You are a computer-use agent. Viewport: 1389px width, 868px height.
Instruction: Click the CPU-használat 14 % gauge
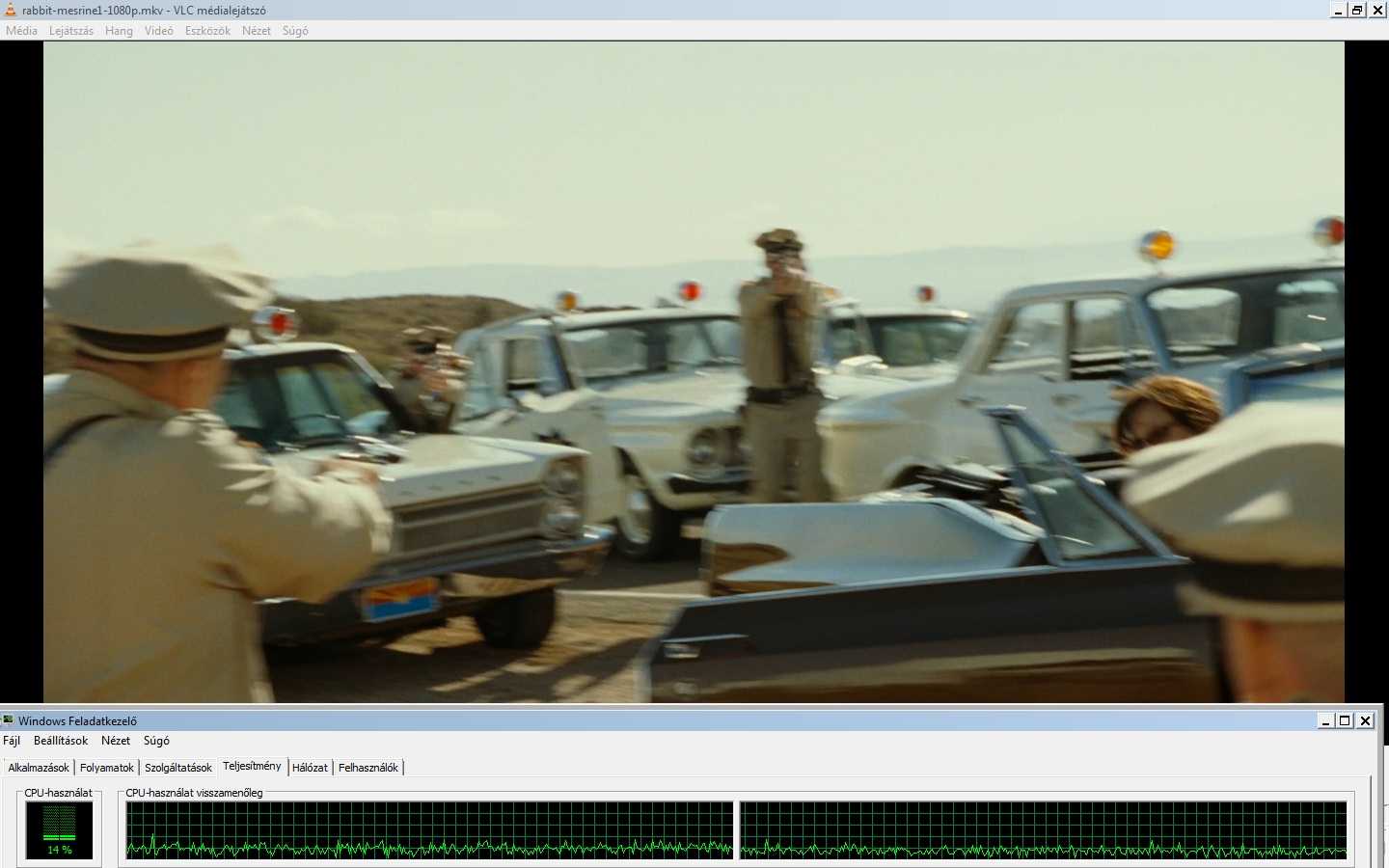[60, 830]
